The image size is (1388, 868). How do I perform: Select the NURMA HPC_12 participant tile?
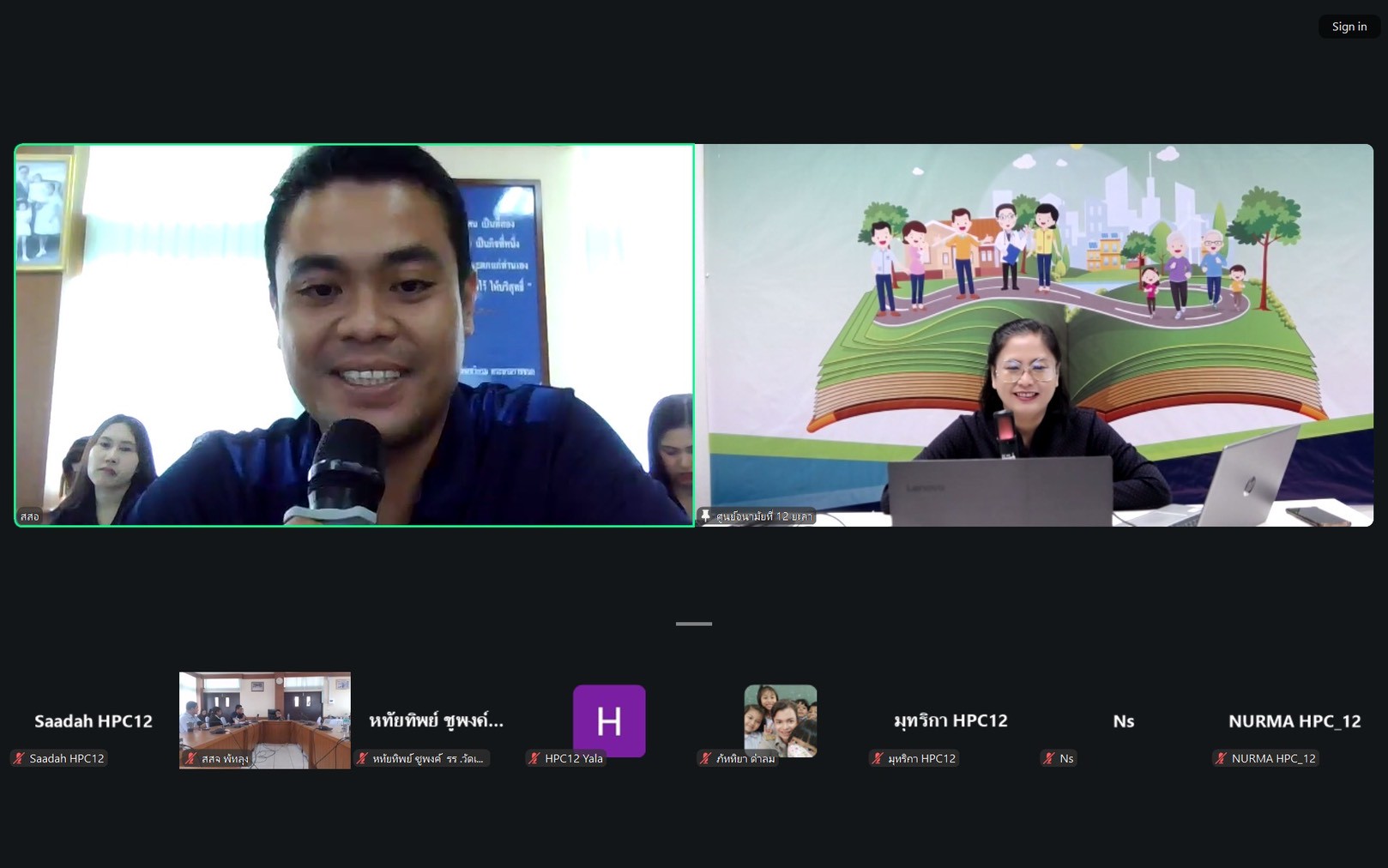tap(1294, 721)
